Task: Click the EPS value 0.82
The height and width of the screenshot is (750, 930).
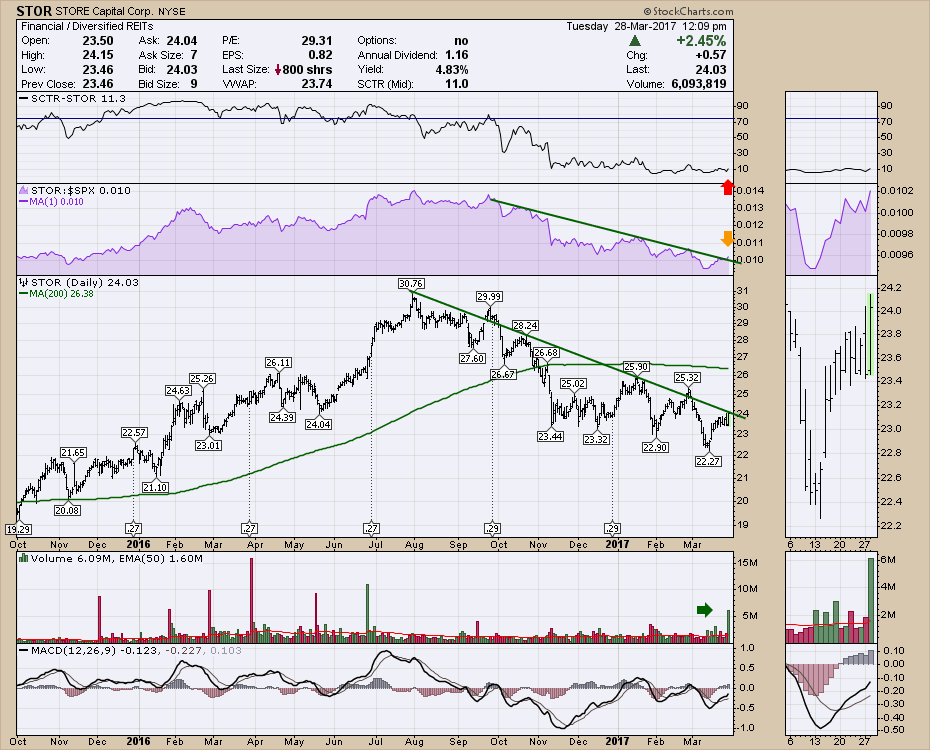Action: point(320,55)
